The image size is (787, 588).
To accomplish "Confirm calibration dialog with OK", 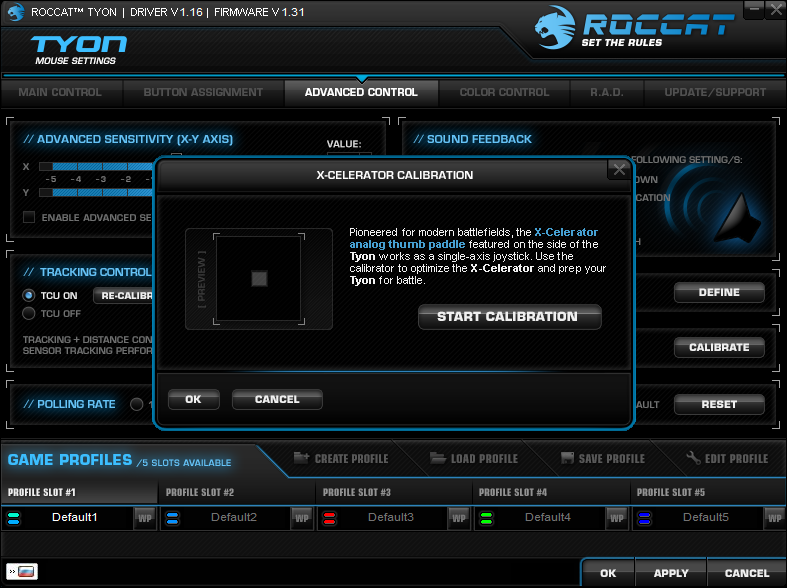I will [194, 399].
